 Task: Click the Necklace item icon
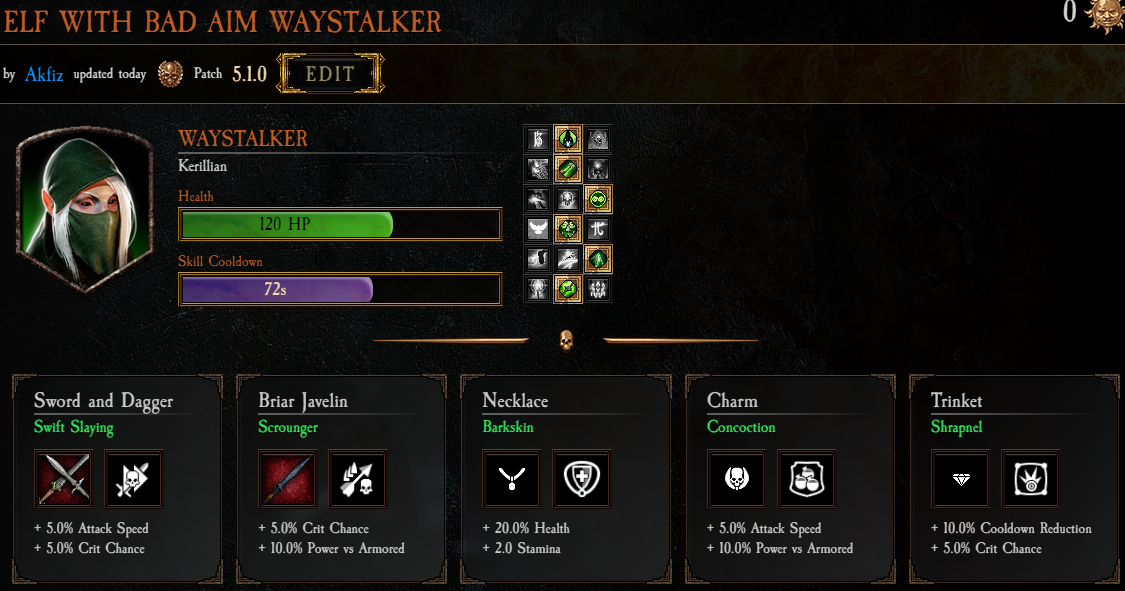[x=512, y=478]
